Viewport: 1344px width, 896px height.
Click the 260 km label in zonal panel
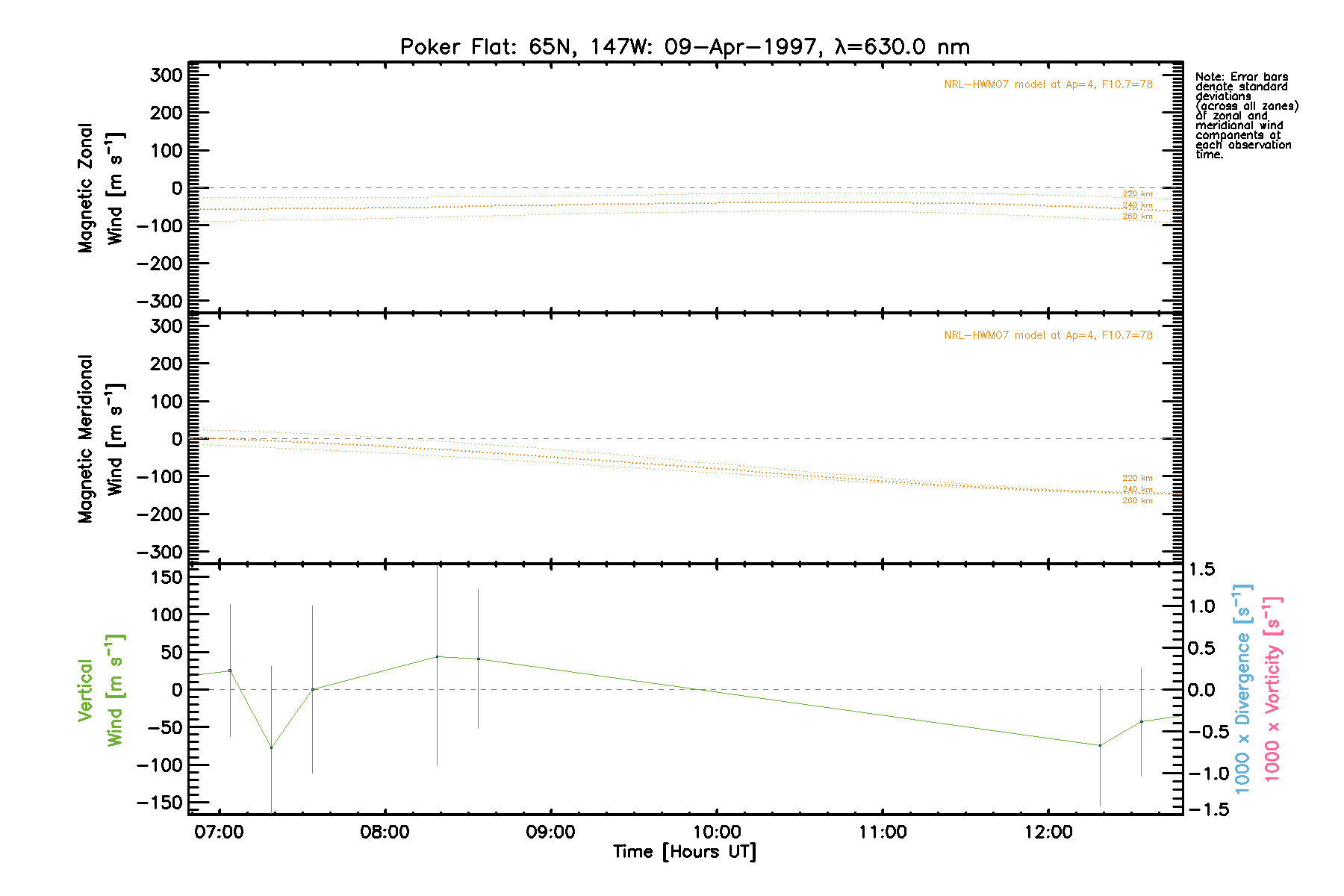click(1137, 217)
